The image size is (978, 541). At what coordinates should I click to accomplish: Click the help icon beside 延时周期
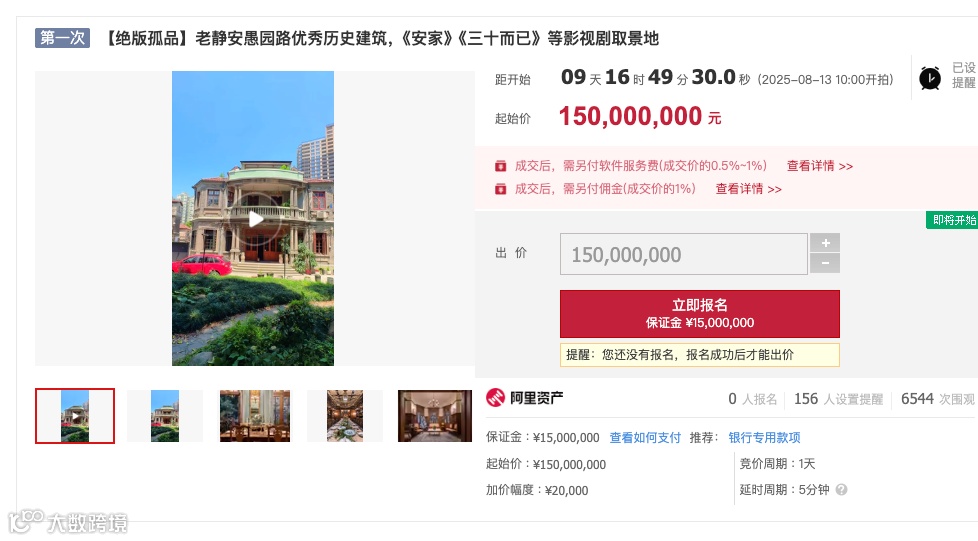(x=841, y=490)
